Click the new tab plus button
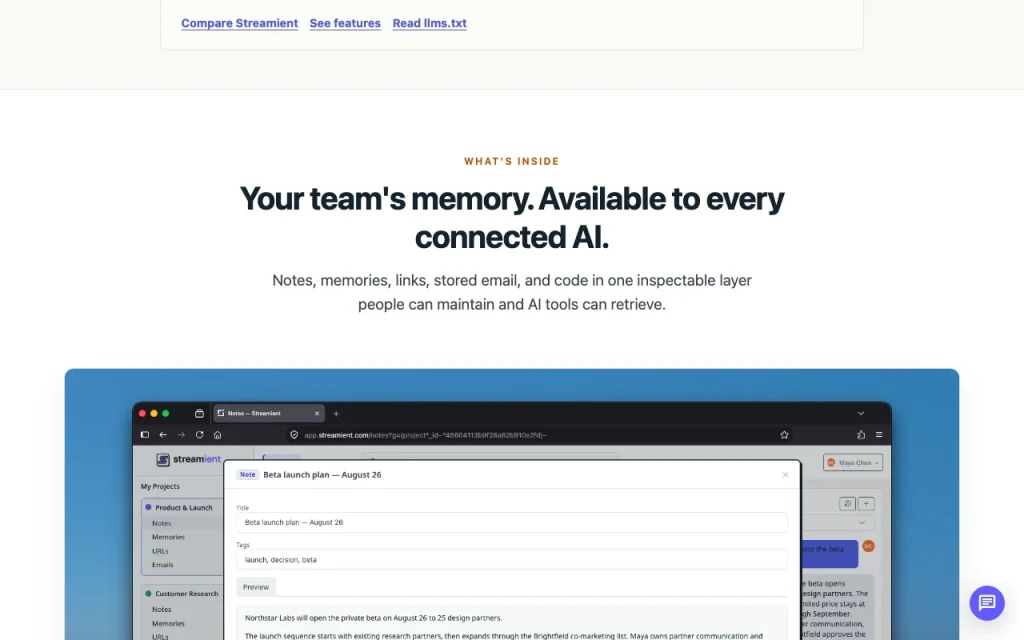 [336, 413]
